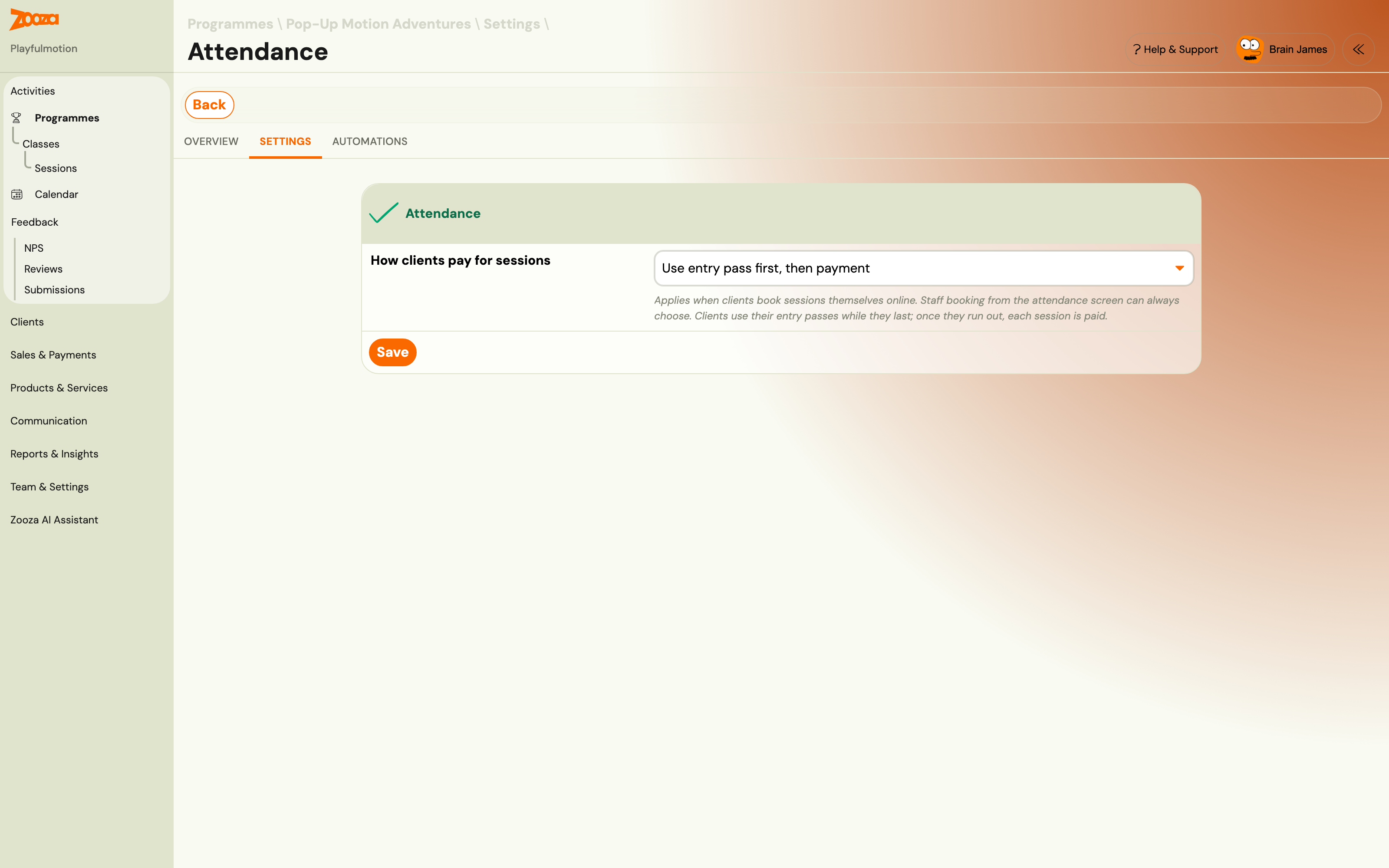This screenshot has height=868, width=1389.
Task: Open the Automations tab
Action: pyautogui.click(x=370, y=141)
